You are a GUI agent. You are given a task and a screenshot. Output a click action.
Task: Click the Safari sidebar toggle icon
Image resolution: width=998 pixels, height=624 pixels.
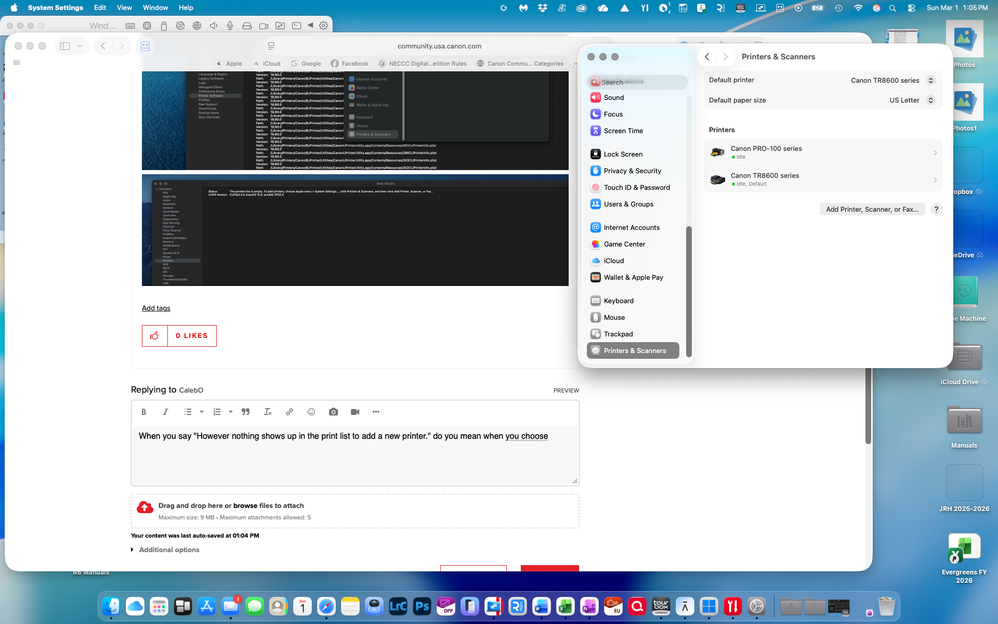tap(65, 46)
